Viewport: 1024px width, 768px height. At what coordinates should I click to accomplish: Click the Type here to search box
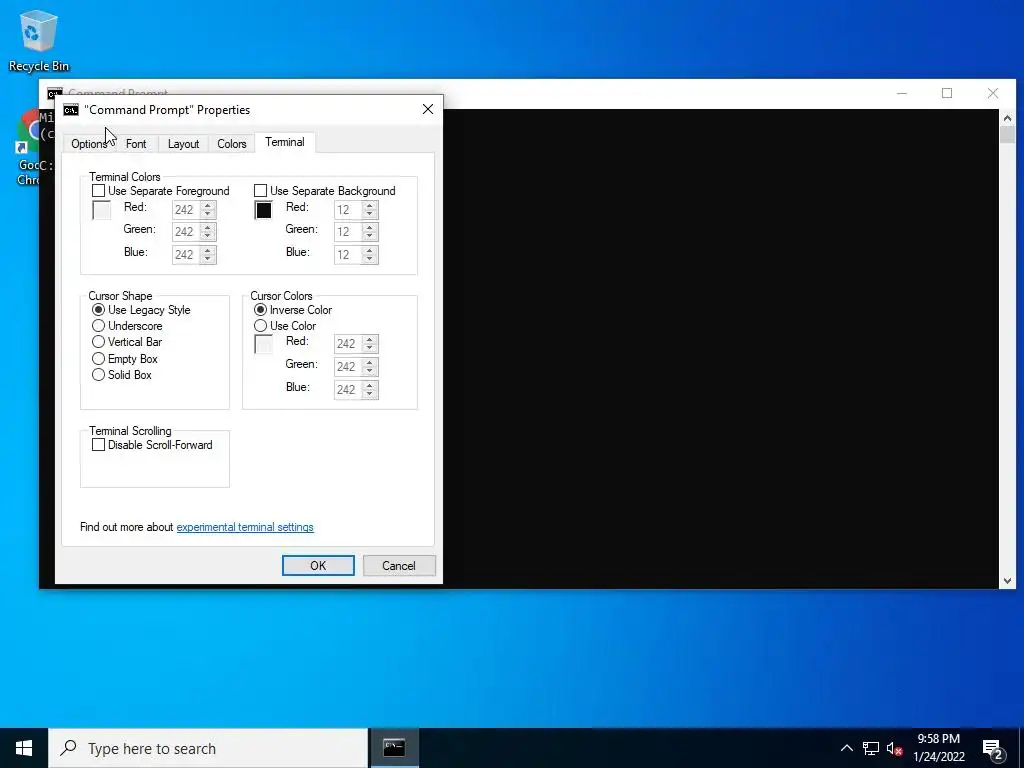(x=208, y=748)
